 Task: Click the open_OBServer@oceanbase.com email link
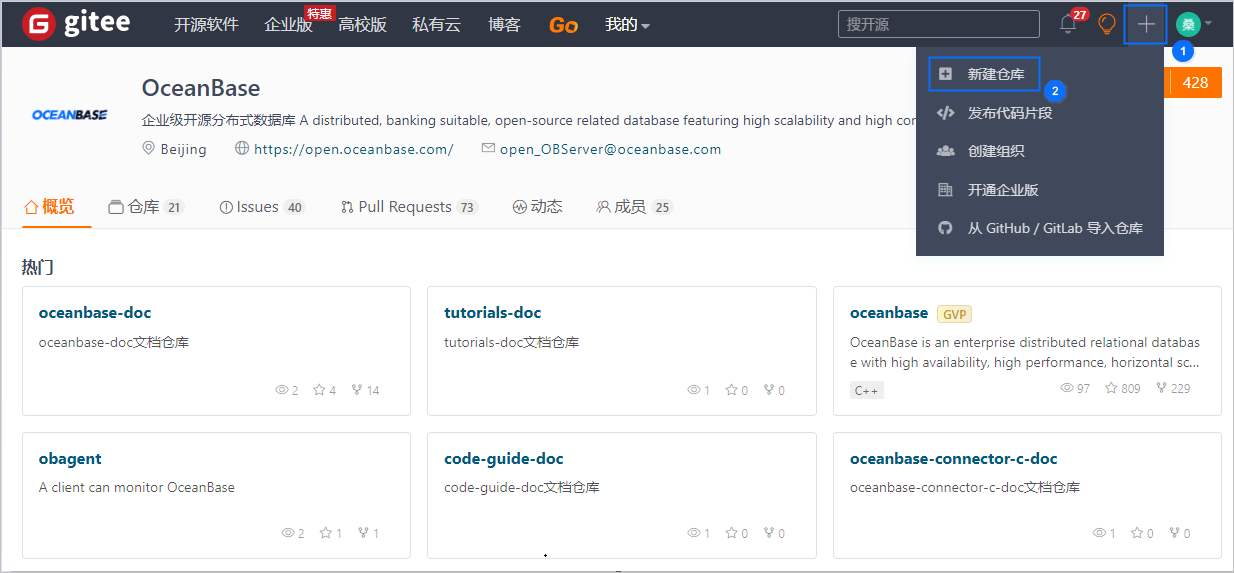point(610,149)
